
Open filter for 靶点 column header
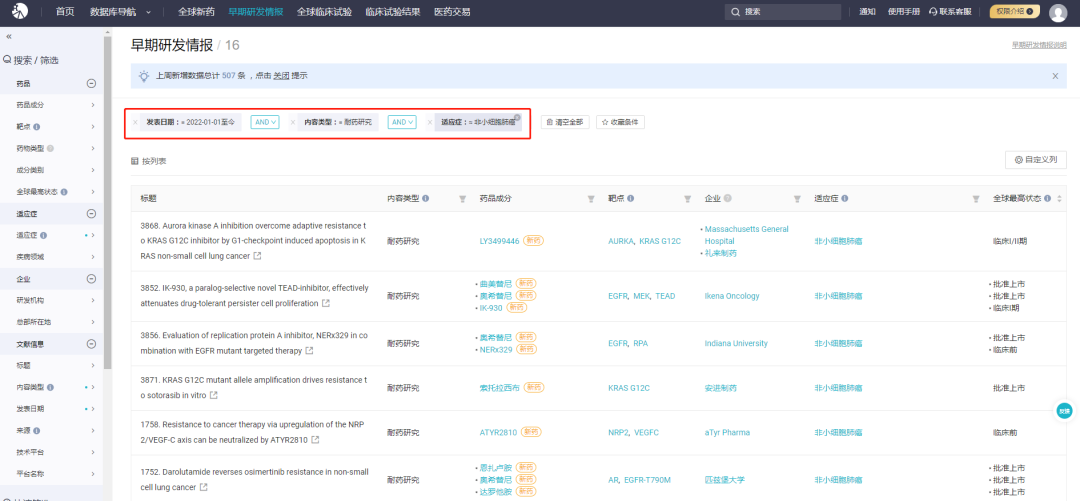pos(687,198)
